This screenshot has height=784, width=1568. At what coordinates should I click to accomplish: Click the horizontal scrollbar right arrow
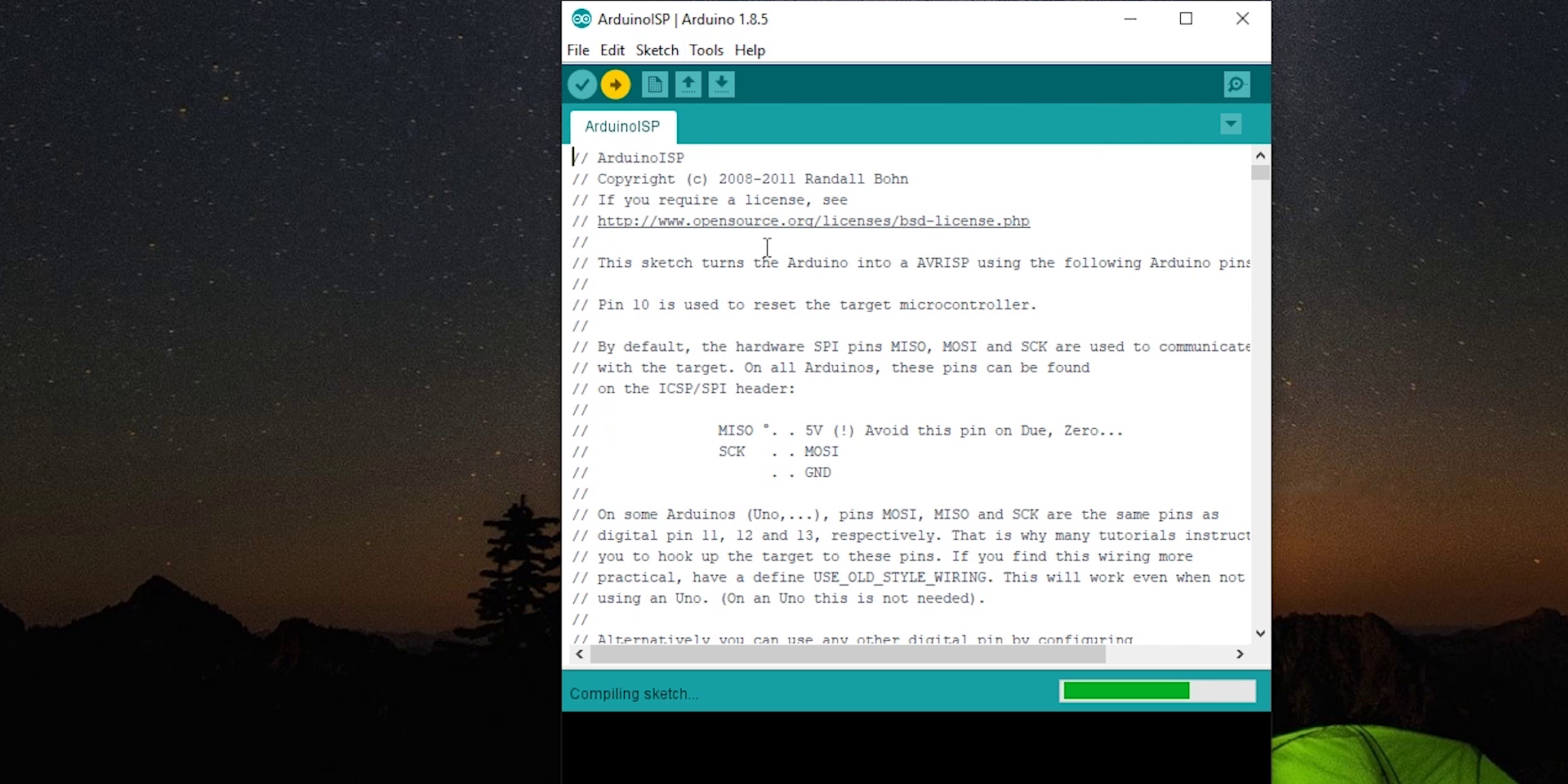[1240, 654]
